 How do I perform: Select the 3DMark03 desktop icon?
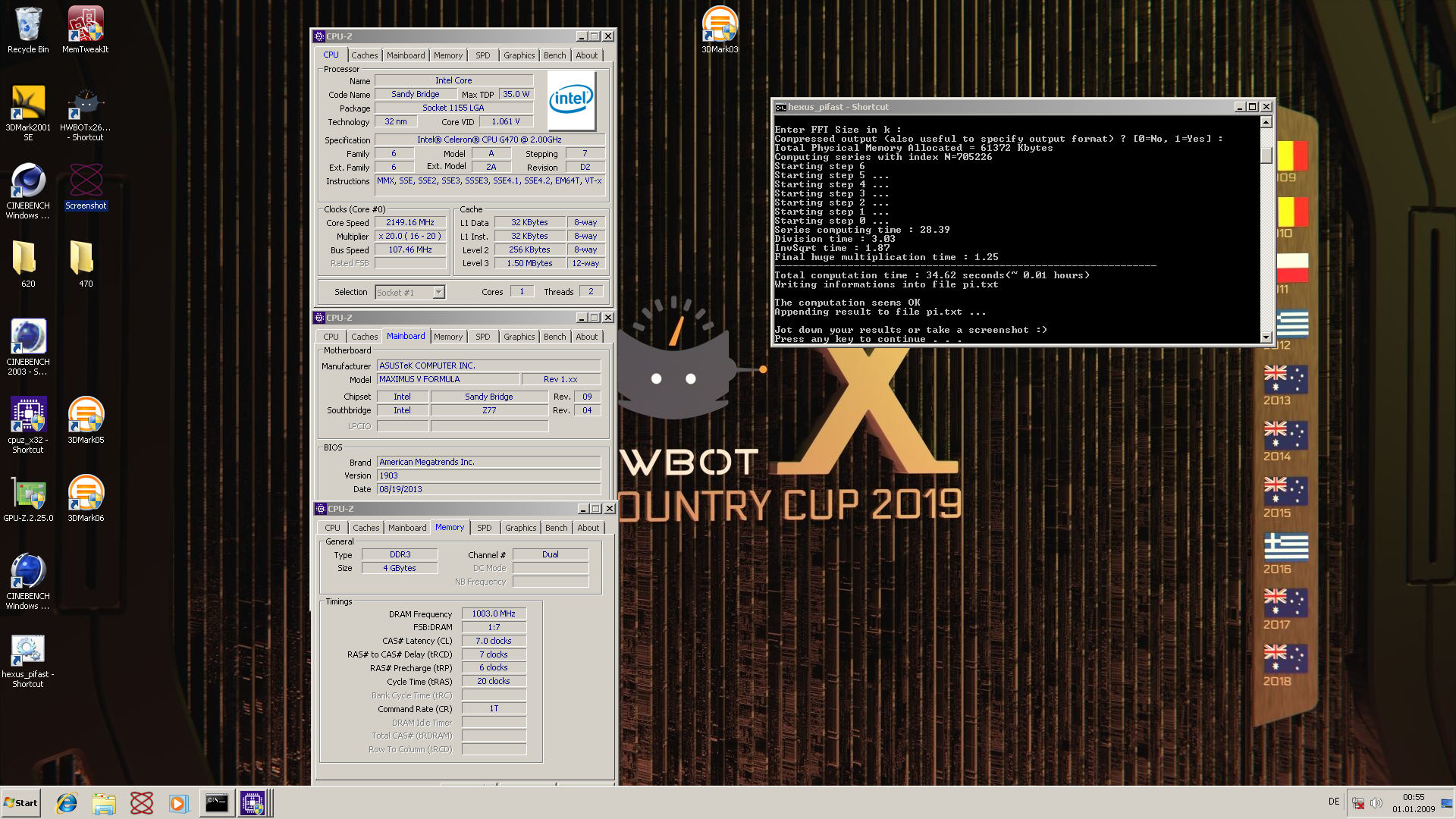[720, 30]
